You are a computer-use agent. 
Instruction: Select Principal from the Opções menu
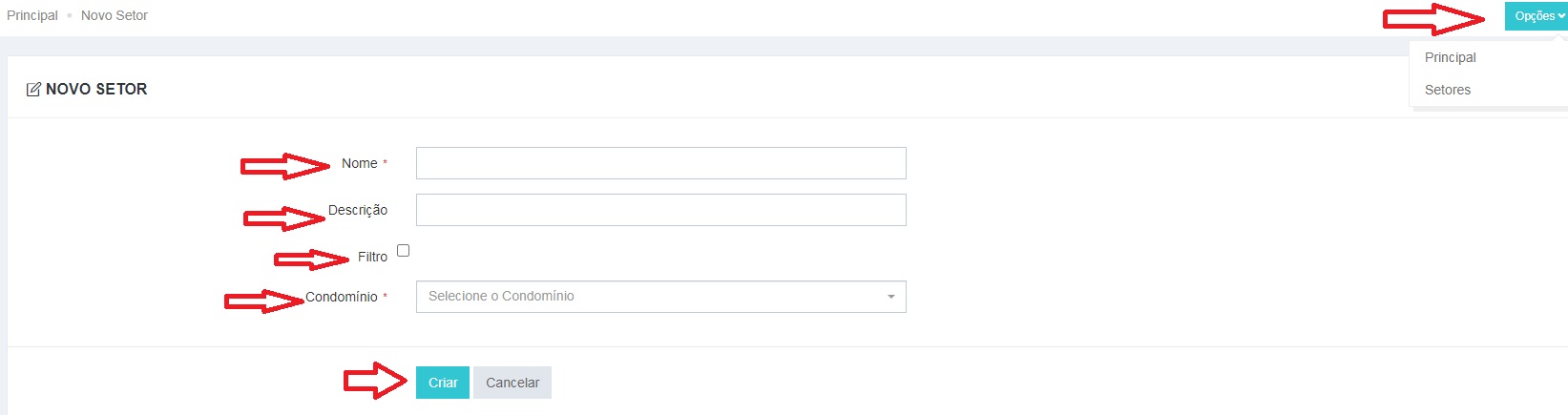[x=1450, y=57]
